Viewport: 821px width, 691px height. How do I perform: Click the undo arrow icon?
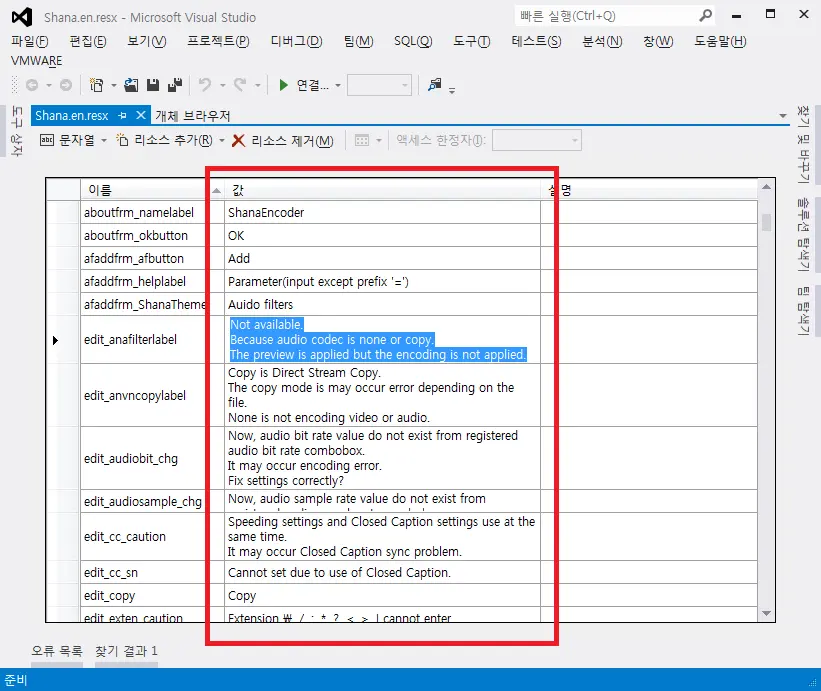(205, 85)
